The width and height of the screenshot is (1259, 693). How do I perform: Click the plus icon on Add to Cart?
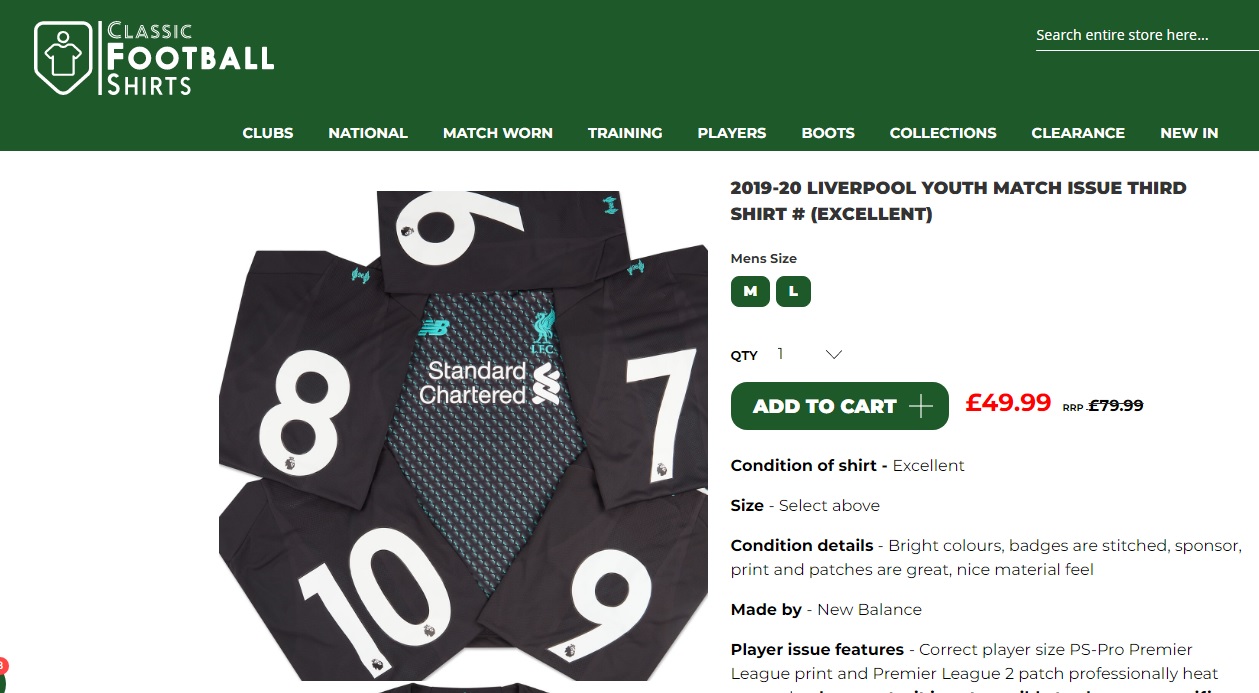[921, 406]
